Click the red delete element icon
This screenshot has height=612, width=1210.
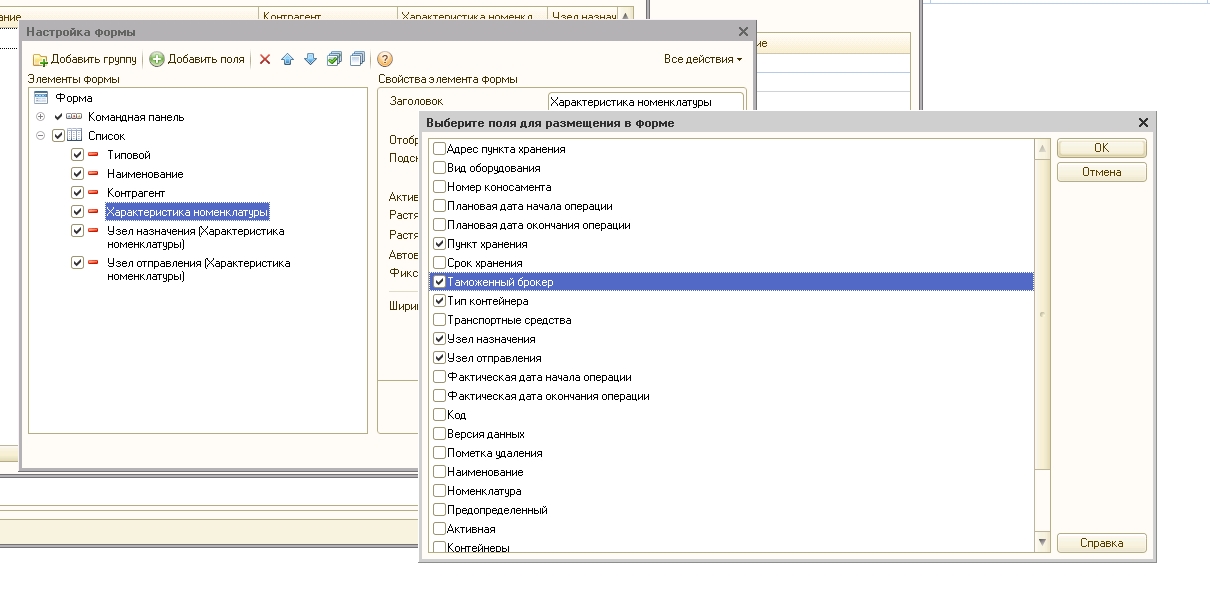[265, 60]
